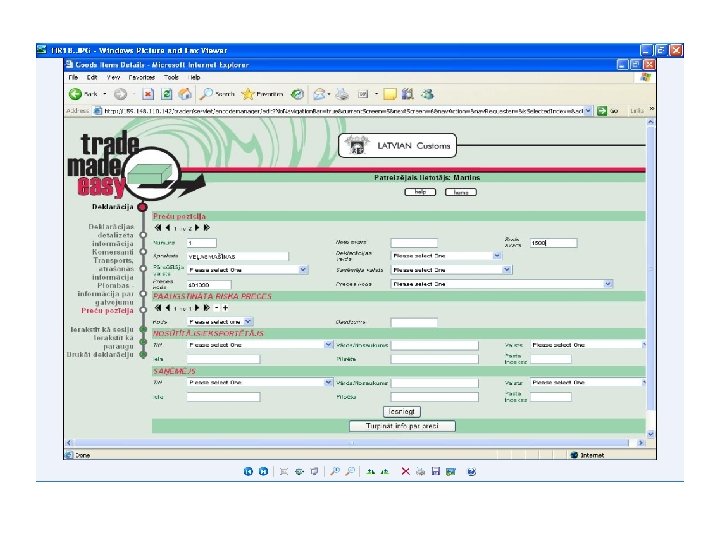Viewport: 720px width, 540px height.
Task: Open the wide Preces kods select dropdown
Action: pyautogui.click(x=608, y=284)
